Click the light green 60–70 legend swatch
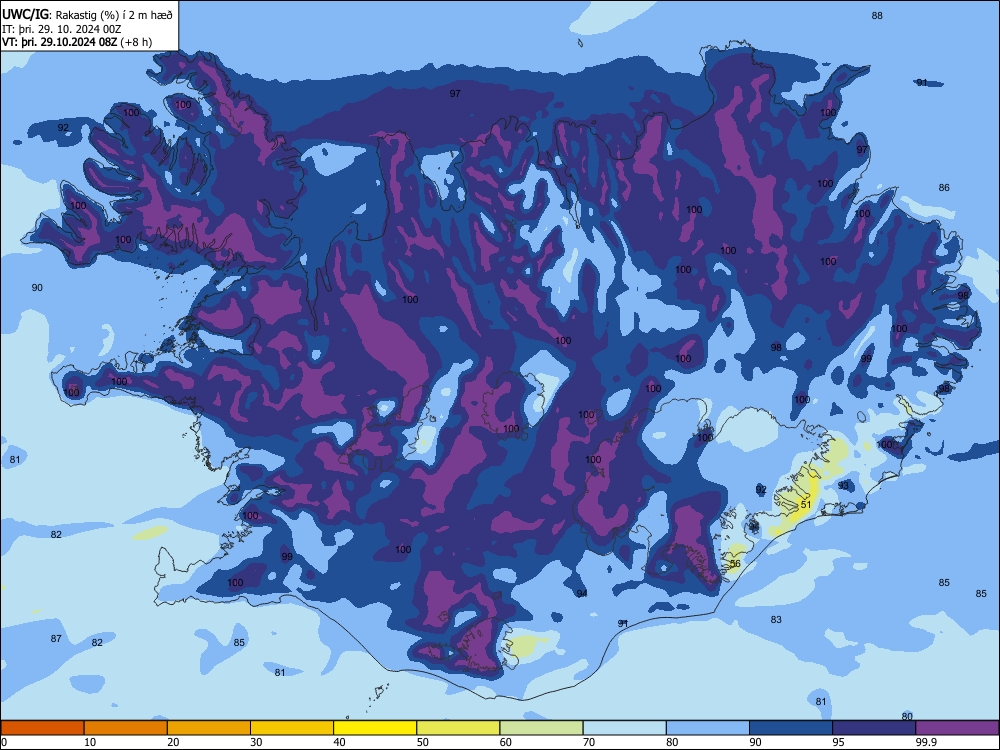This screenshot has width=1000, height=750. pyautogui.click(x=541, y=728)
